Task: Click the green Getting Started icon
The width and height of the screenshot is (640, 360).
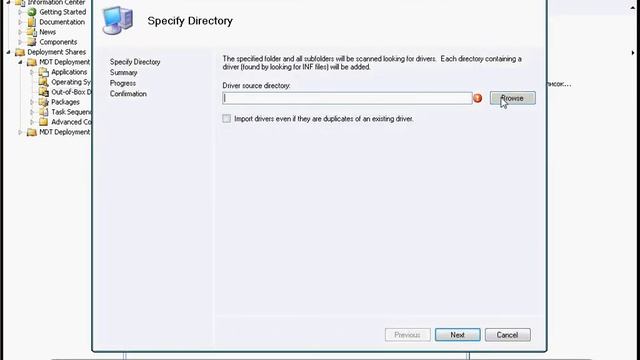Action: 32,12
